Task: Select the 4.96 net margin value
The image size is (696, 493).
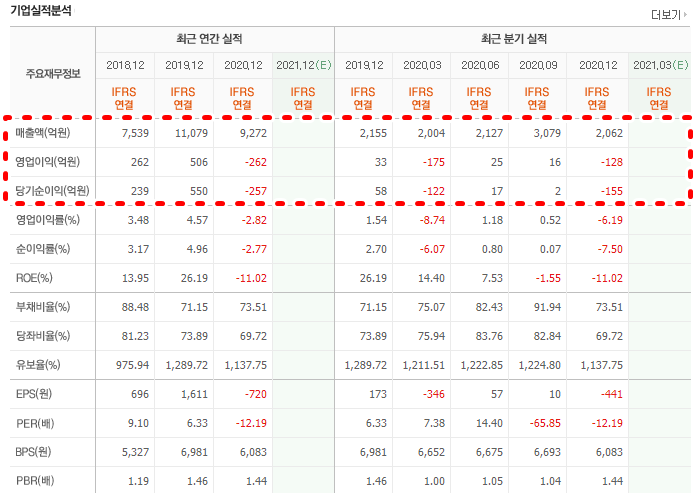Action: (198, 249)
